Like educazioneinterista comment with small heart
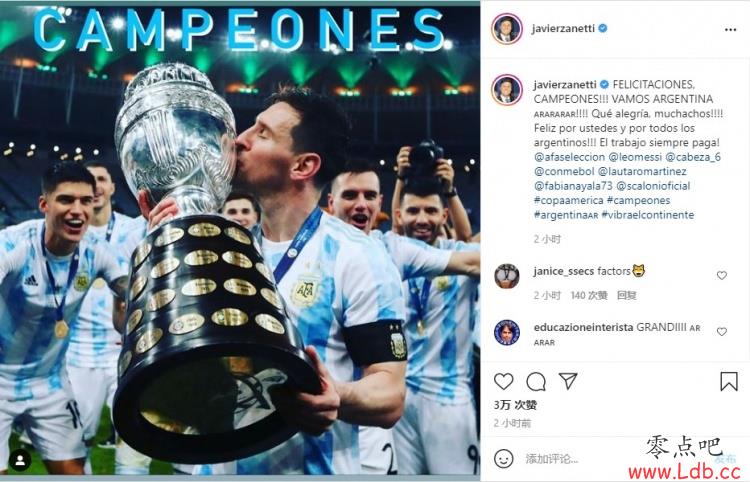Screen dimensions: 750x482 722,331
